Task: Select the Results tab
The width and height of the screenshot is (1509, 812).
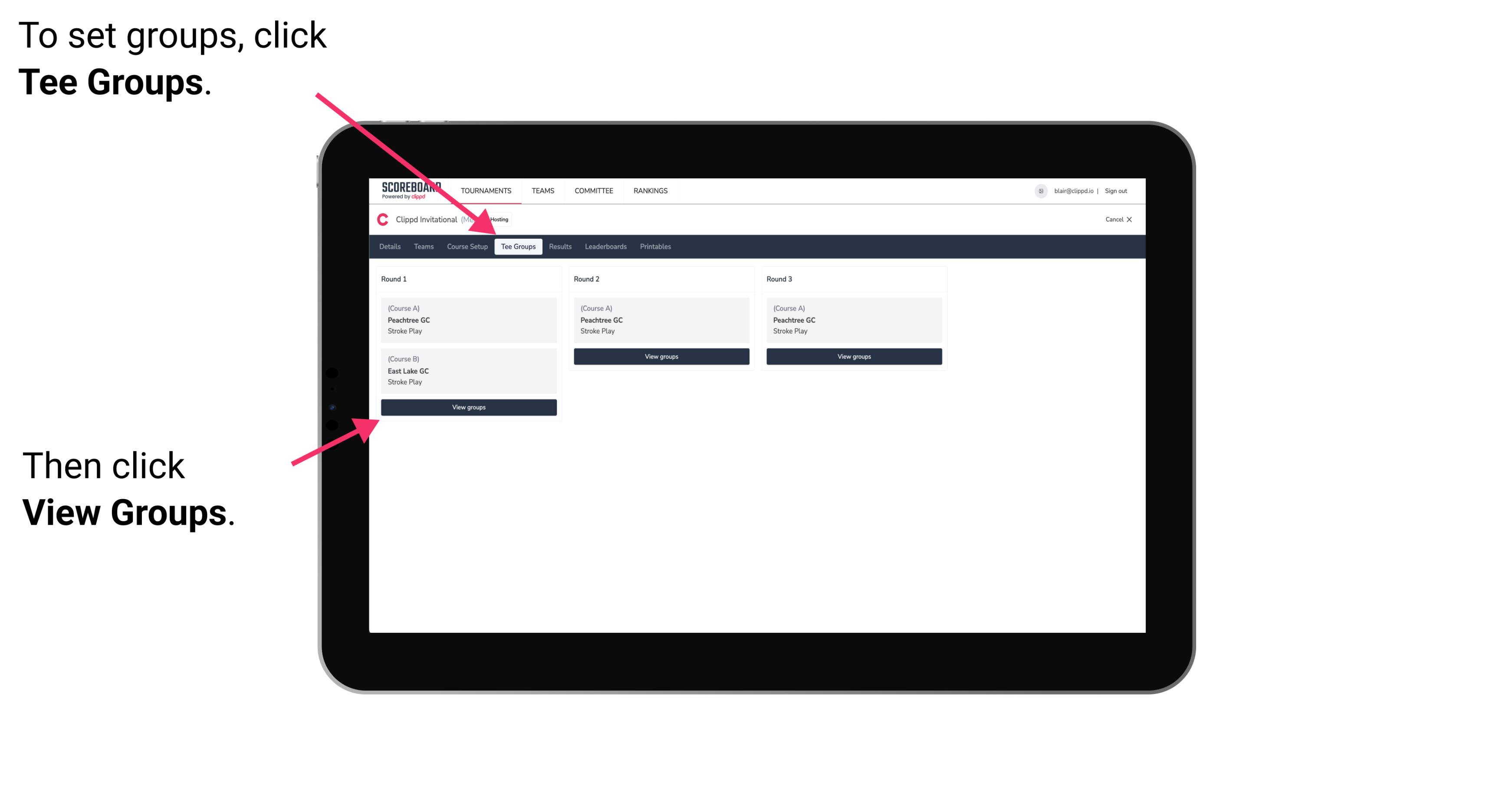Action: click(559, 247)
